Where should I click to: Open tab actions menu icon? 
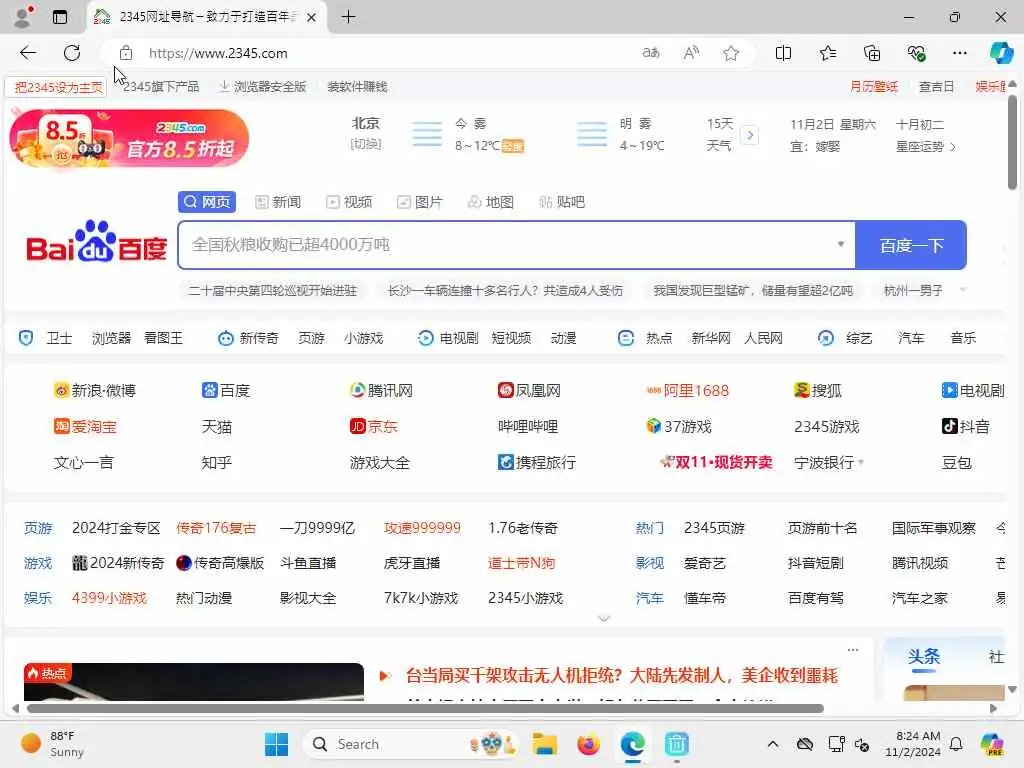coord(60,17)
